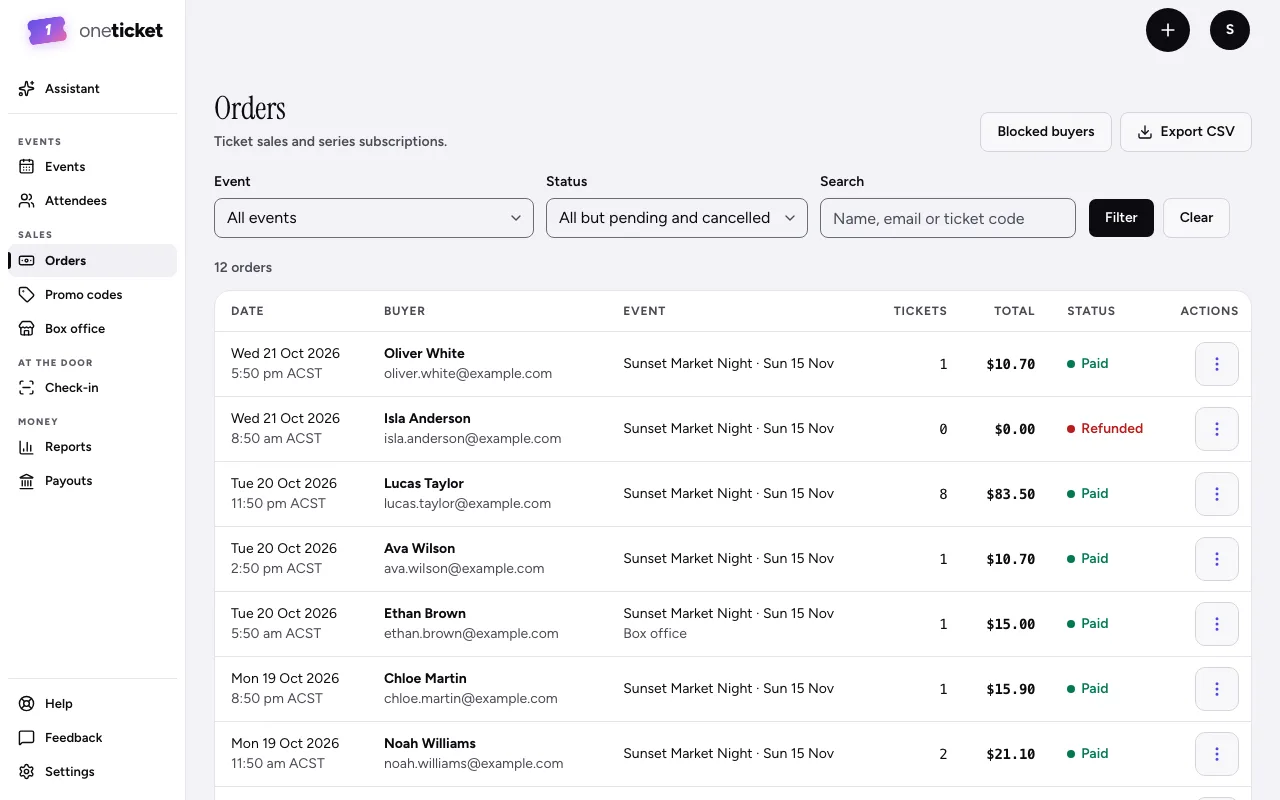Viewport: 1280px width, 800px height.
Task: Apply filters with the Filter button
Action: click(x=1121, y=218)
